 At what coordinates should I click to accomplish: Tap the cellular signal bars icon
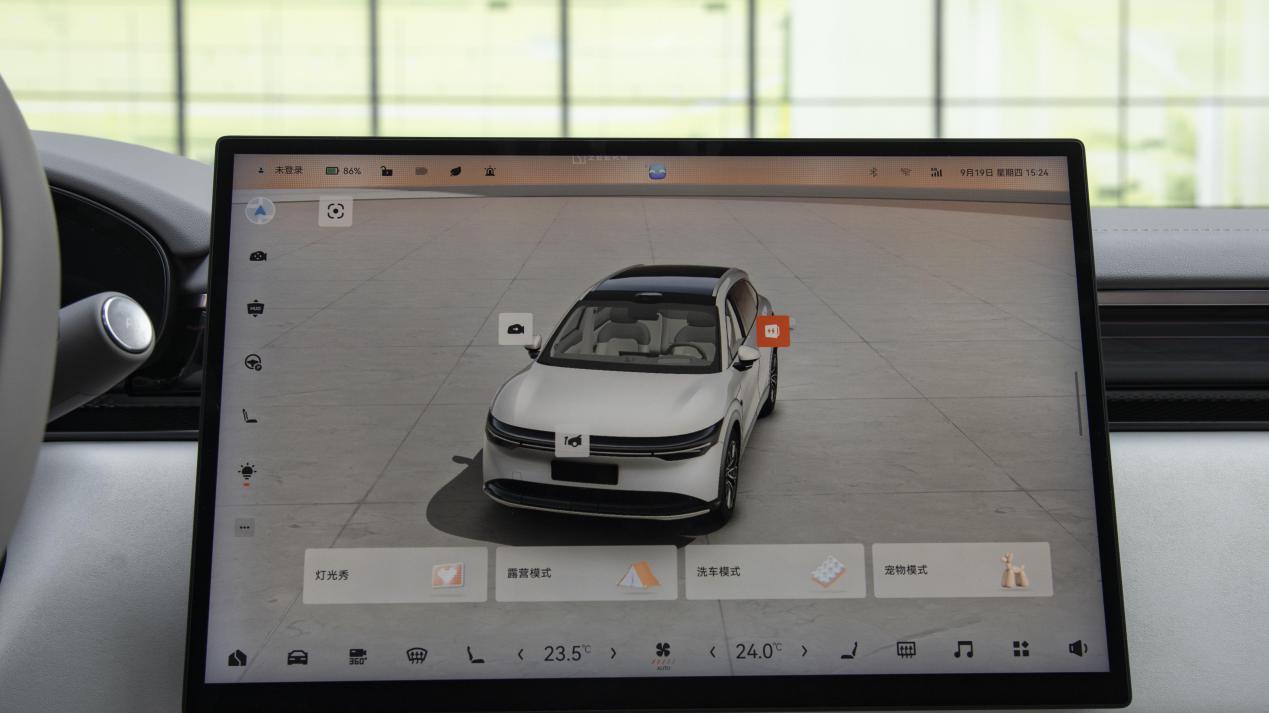click(936, 172)
